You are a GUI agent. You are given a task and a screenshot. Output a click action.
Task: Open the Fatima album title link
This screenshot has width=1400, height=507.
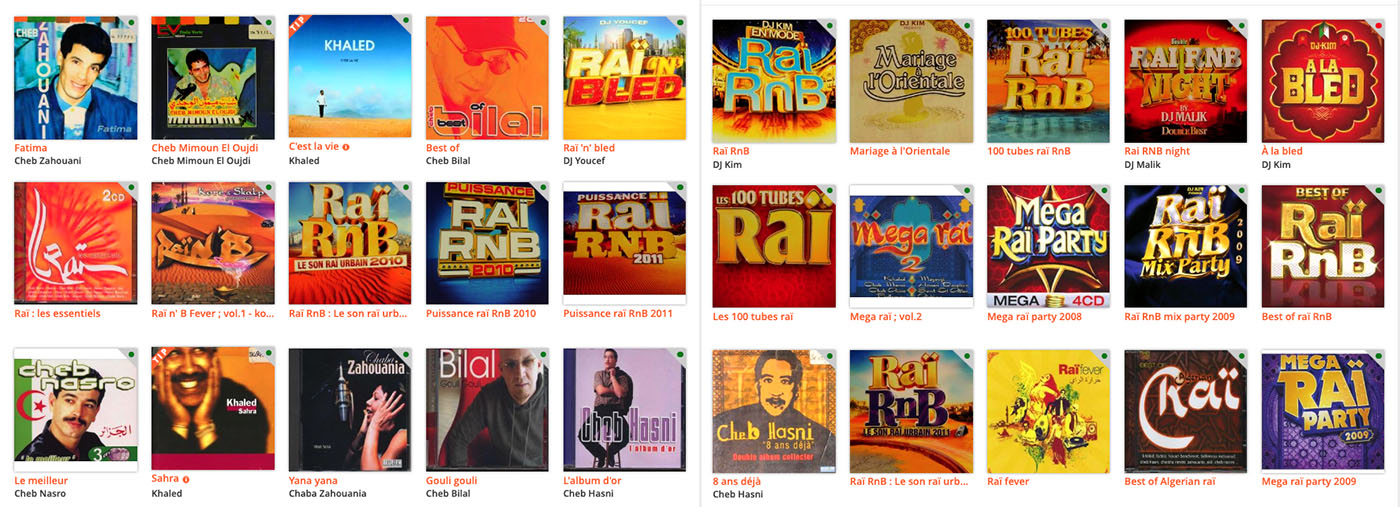click(31, 147)
